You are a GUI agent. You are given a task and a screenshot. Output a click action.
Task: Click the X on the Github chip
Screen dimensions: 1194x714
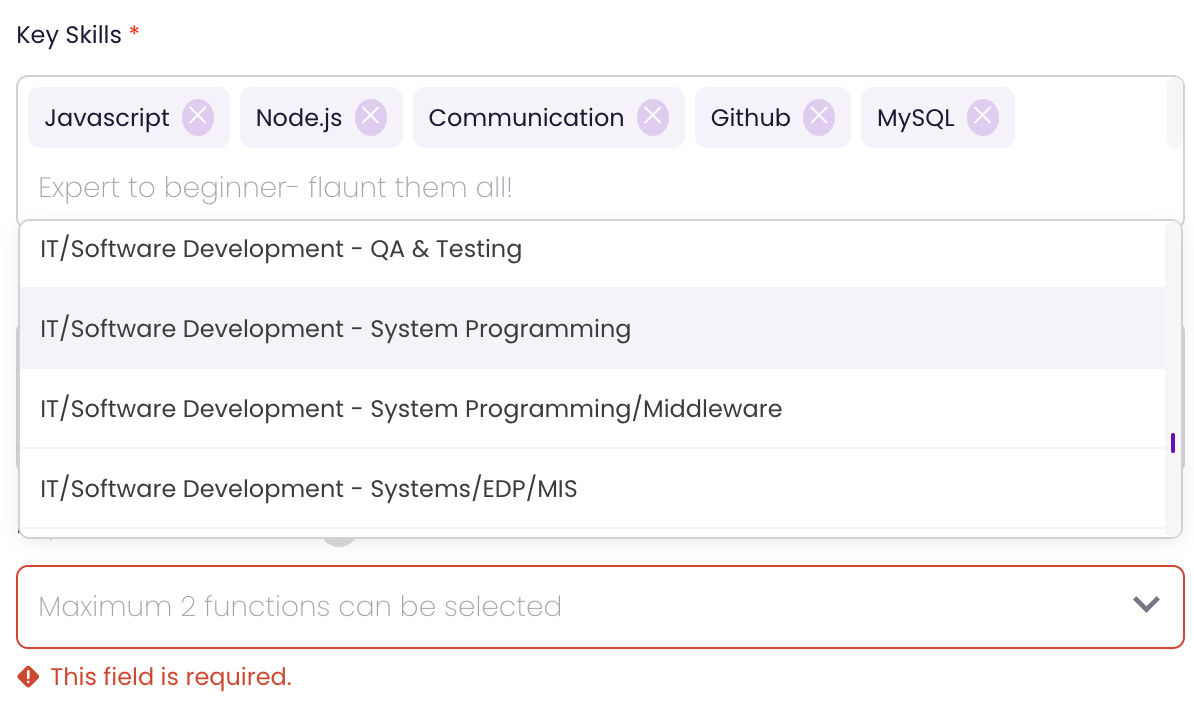coord(819,118)
